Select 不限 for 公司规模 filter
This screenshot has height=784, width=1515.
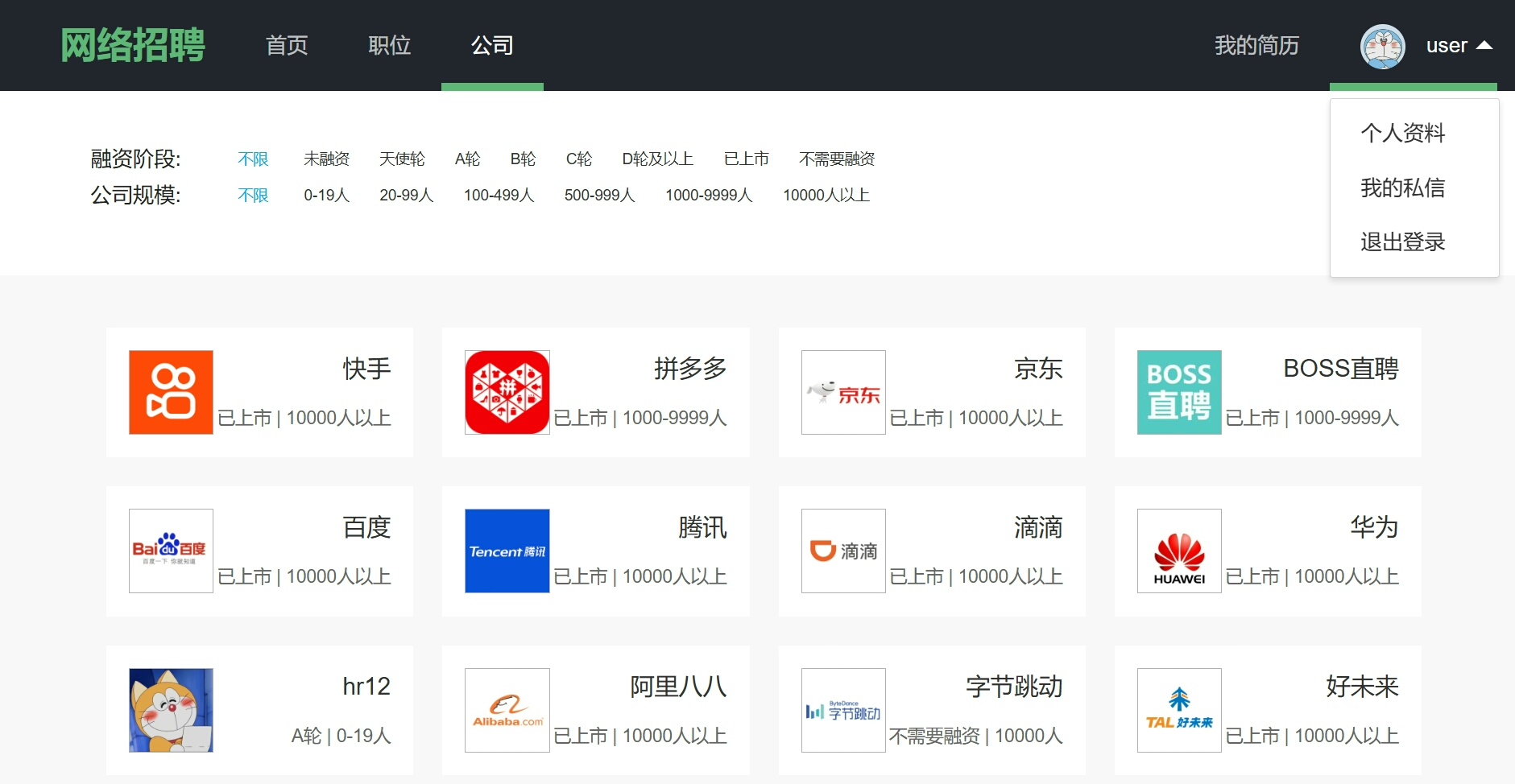coord(253,196)
